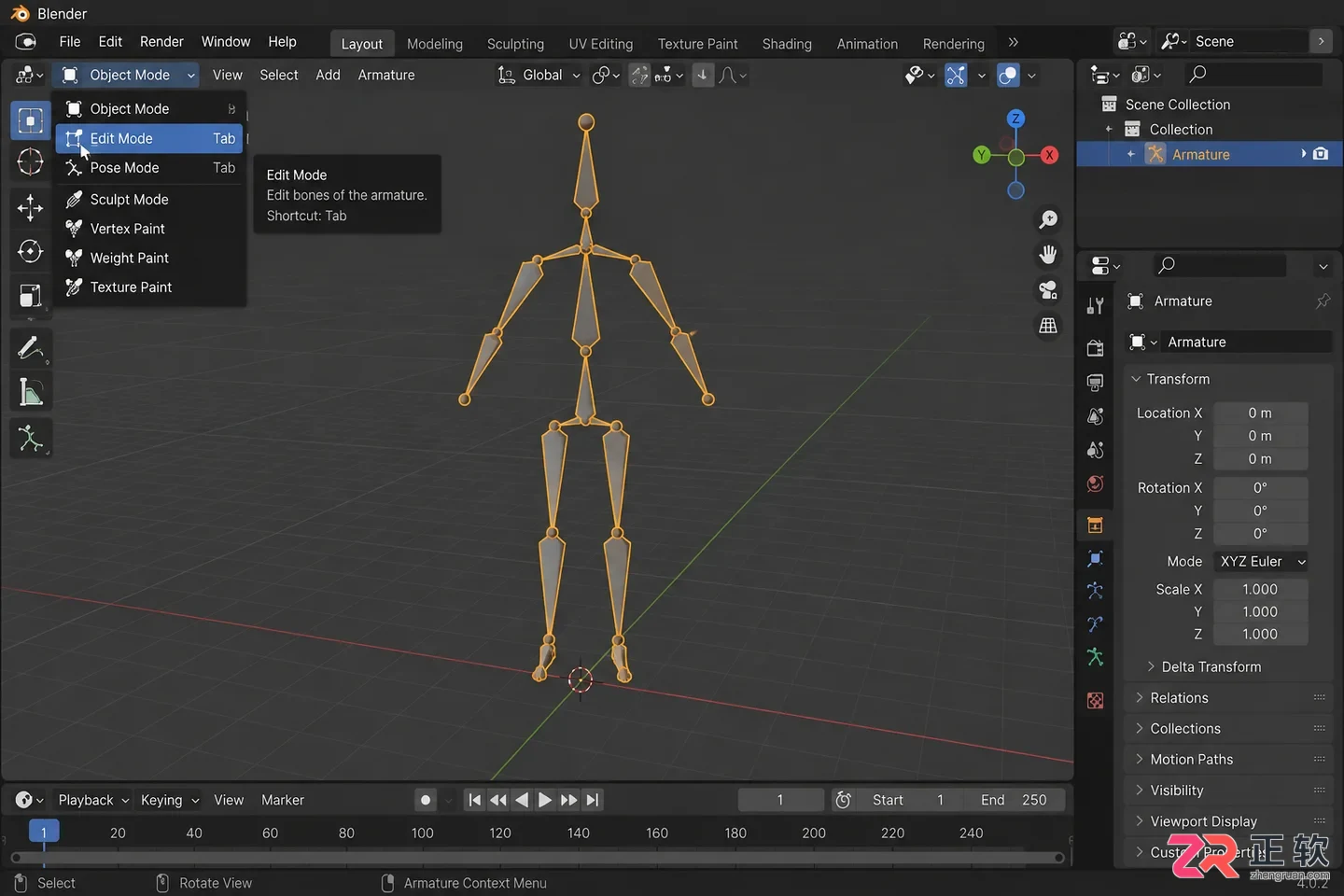Jump to the first frame
Viewport: 1344px width, 896px height.
tap(475, 800)
